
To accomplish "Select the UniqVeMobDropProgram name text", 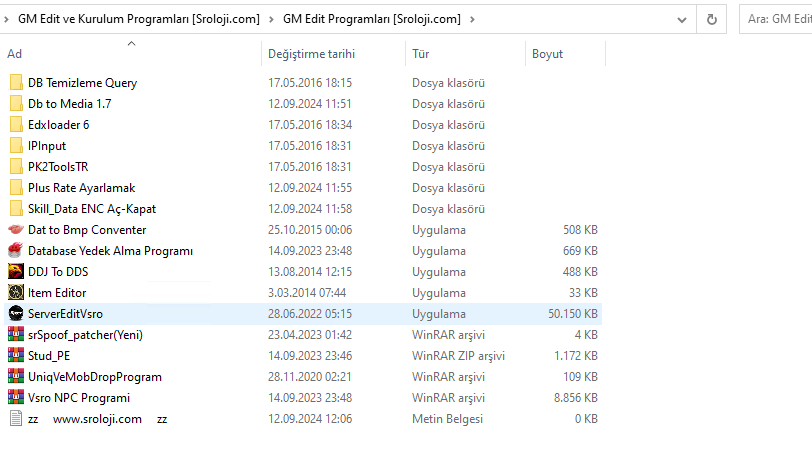I will click(95, 377).
